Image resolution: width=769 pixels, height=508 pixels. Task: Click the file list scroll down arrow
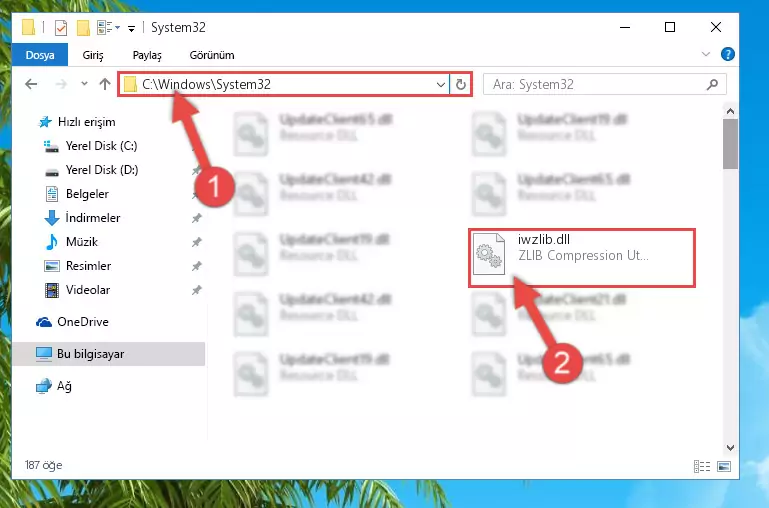click(730, 448)
